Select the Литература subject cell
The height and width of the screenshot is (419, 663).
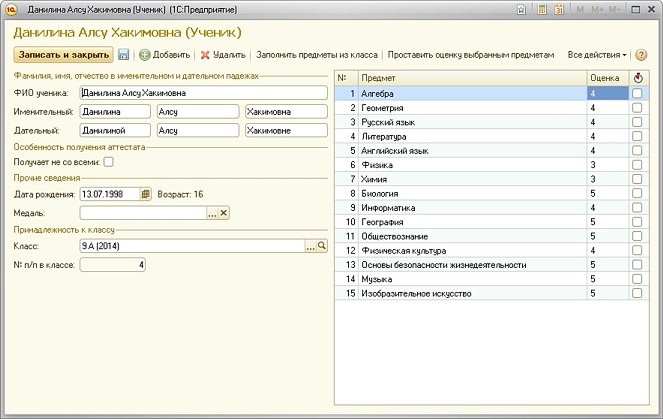473,136
